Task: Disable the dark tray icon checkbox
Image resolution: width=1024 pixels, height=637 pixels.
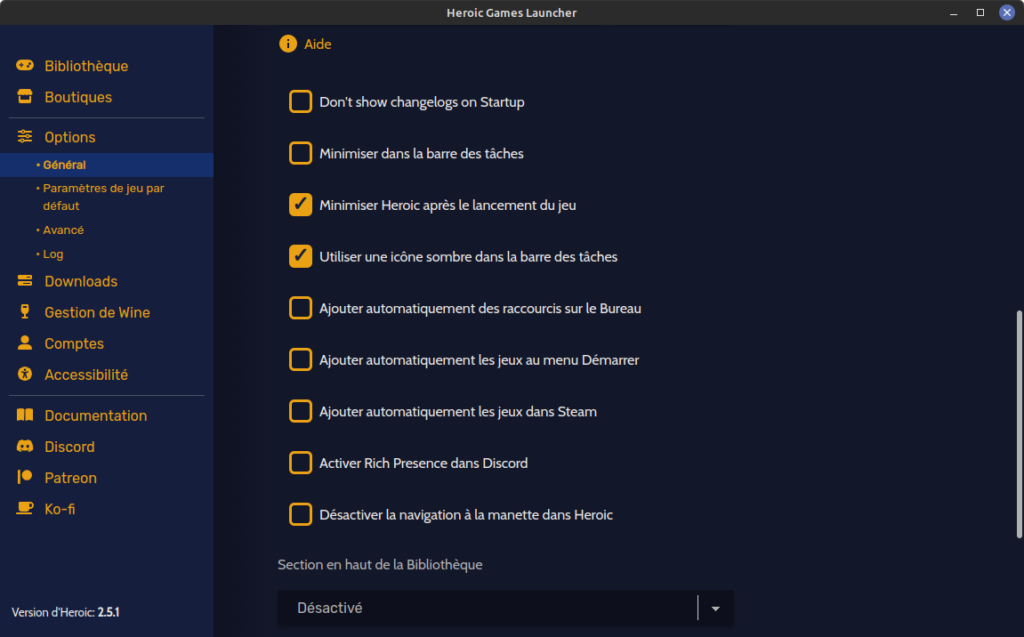Action: (x=300, y=256)
